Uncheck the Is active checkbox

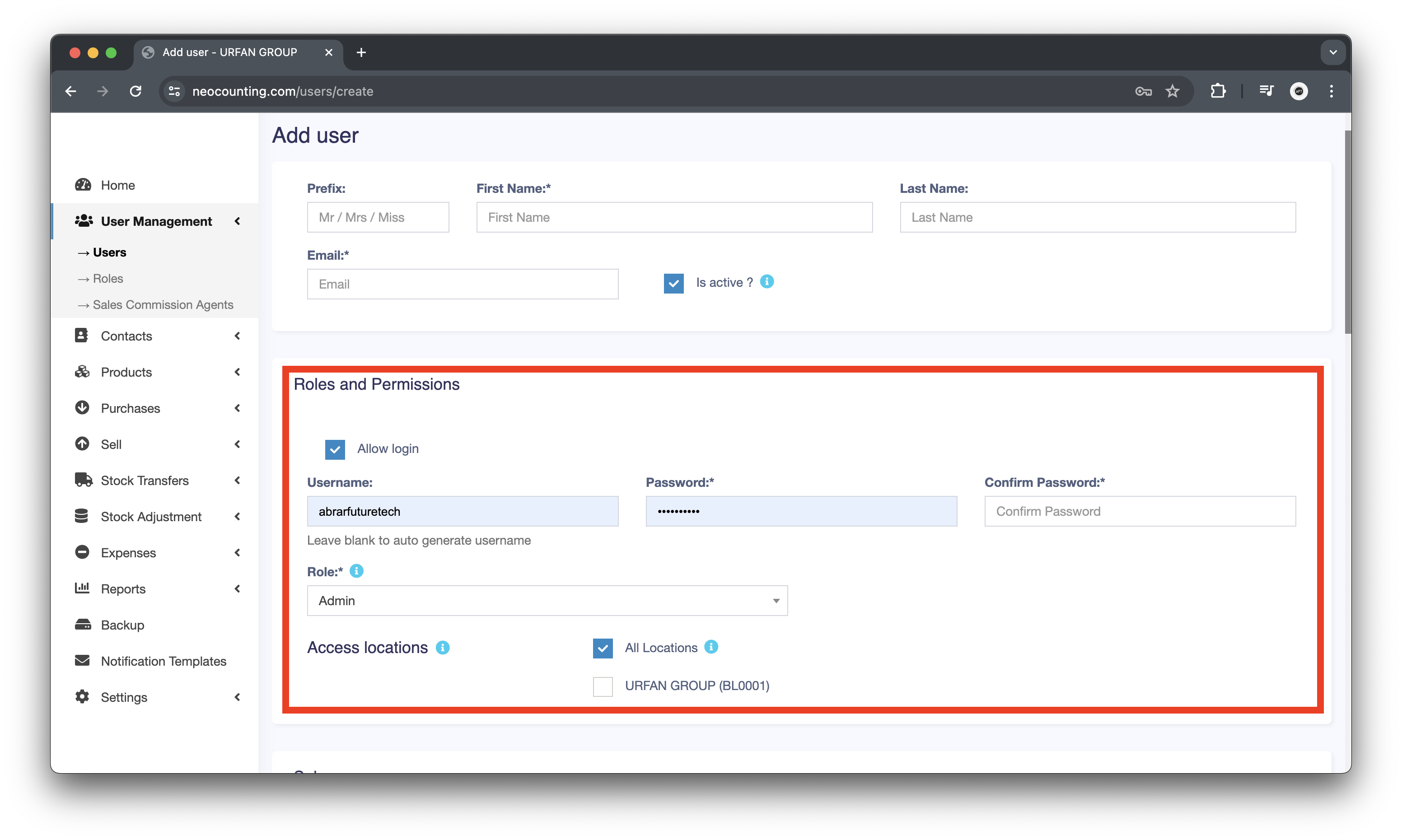pos(673,283)
